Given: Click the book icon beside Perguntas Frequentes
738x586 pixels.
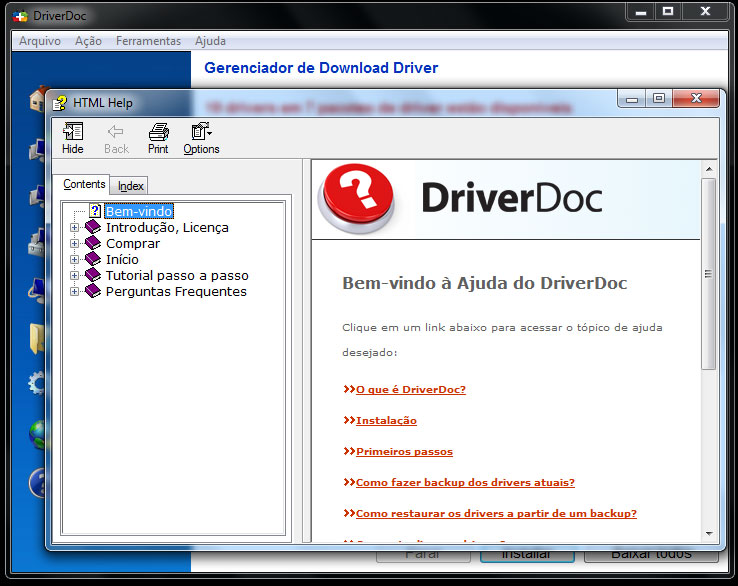Looking at the screenshot, I should (93, 291).
